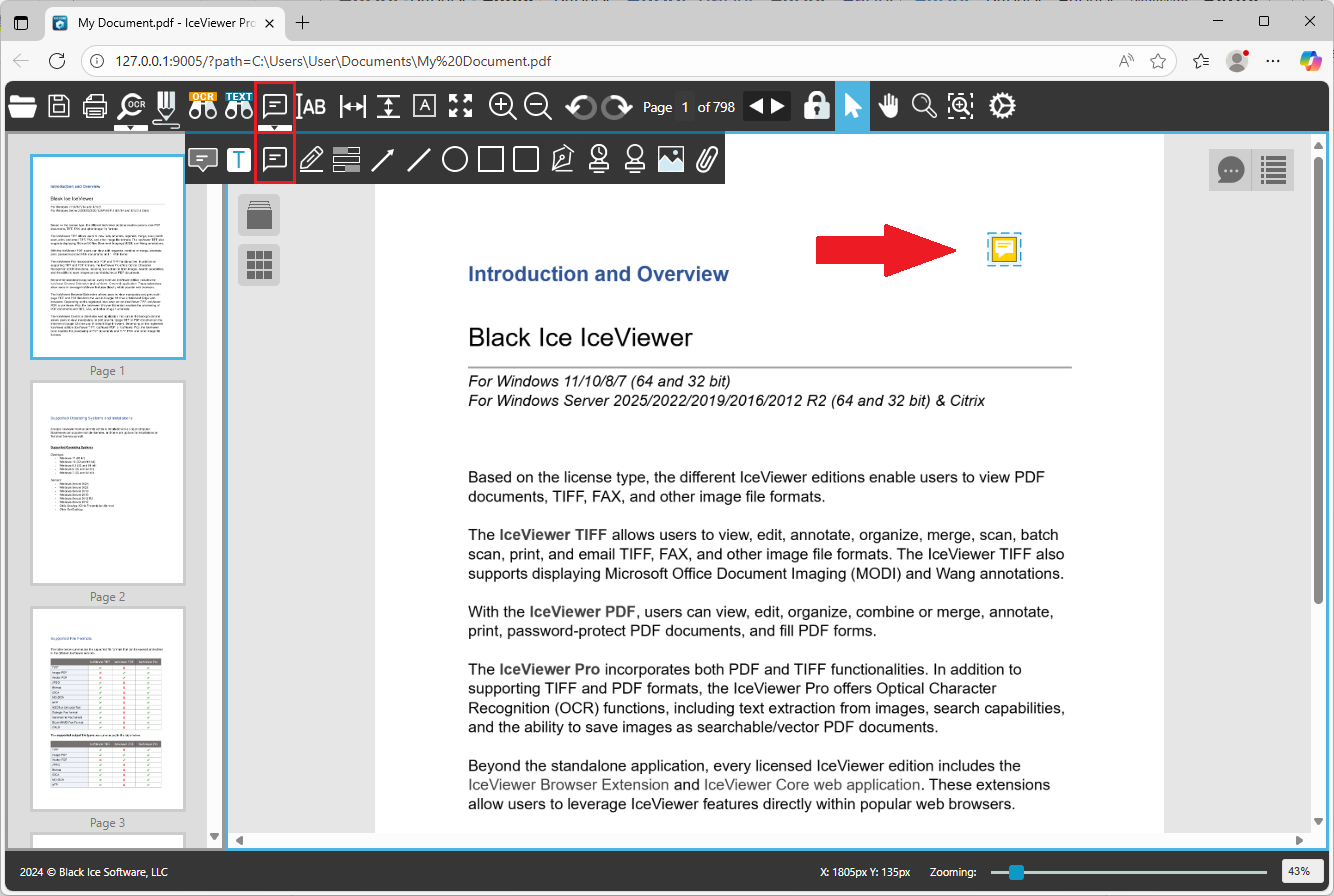Viewport: 1334px width, 896px height.
Task: Switch to the hand pan tool
Action: point(888,106)
